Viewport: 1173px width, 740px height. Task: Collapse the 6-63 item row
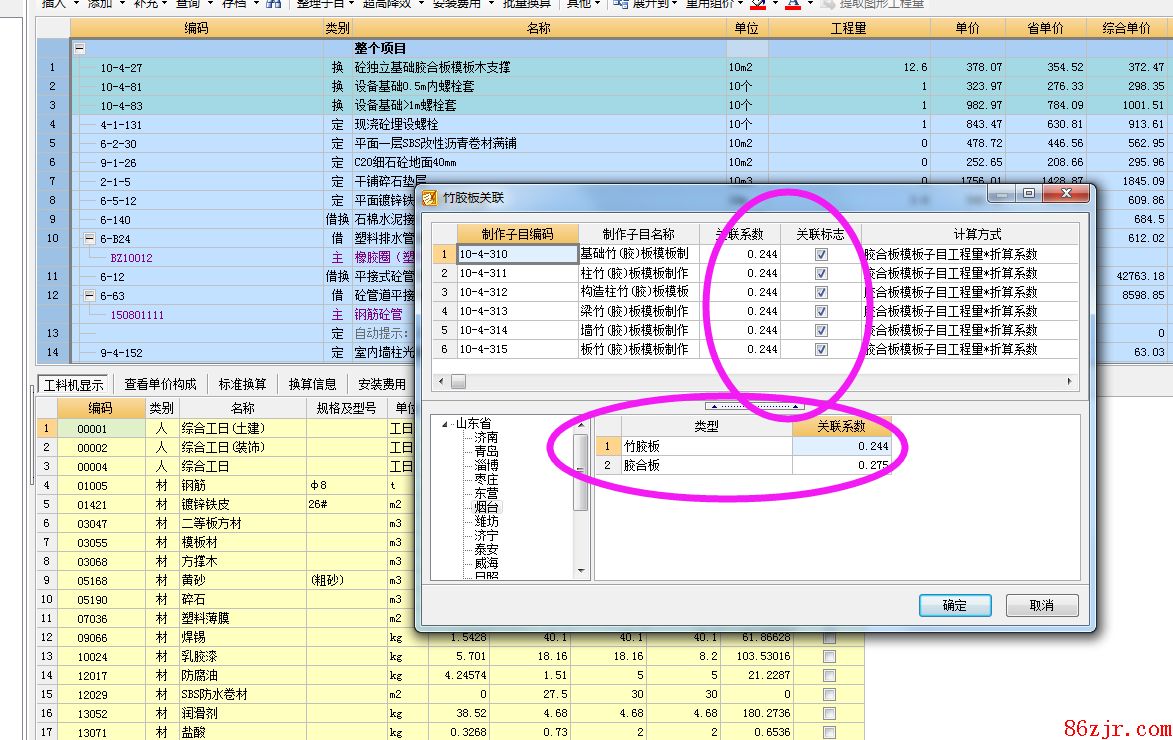(x=89, y=296)
